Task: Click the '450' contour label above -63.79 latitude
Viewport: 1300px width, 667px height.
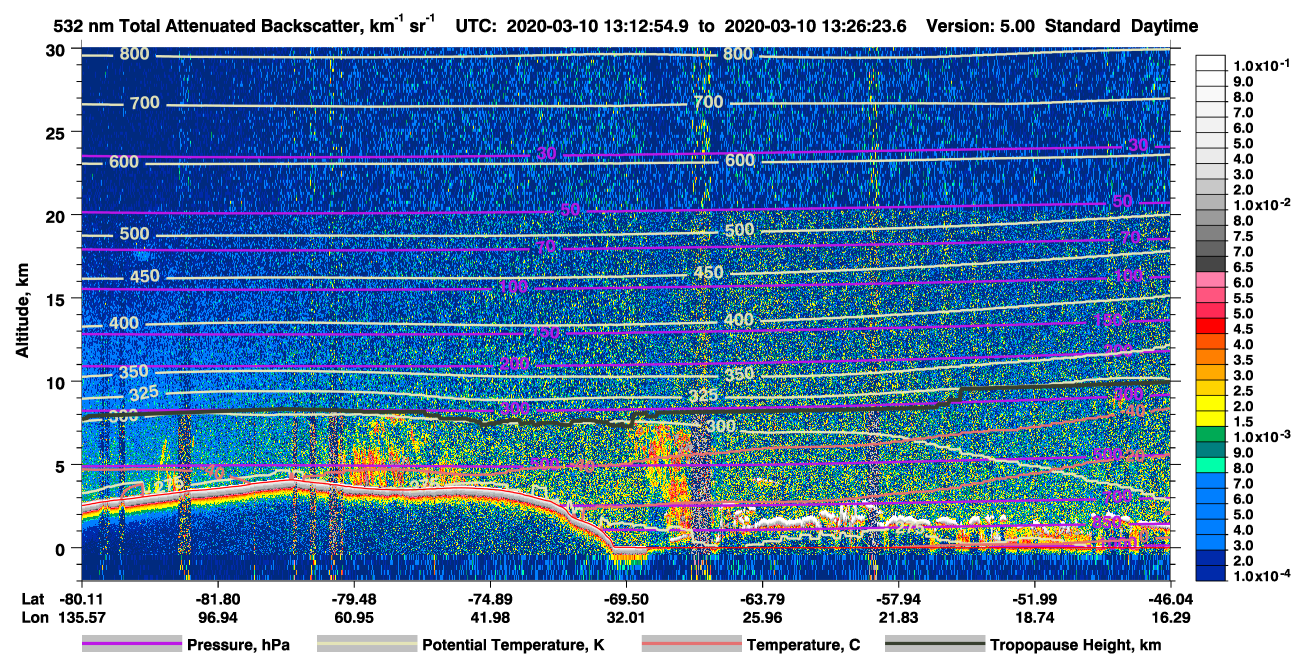Action: (708, 273)
